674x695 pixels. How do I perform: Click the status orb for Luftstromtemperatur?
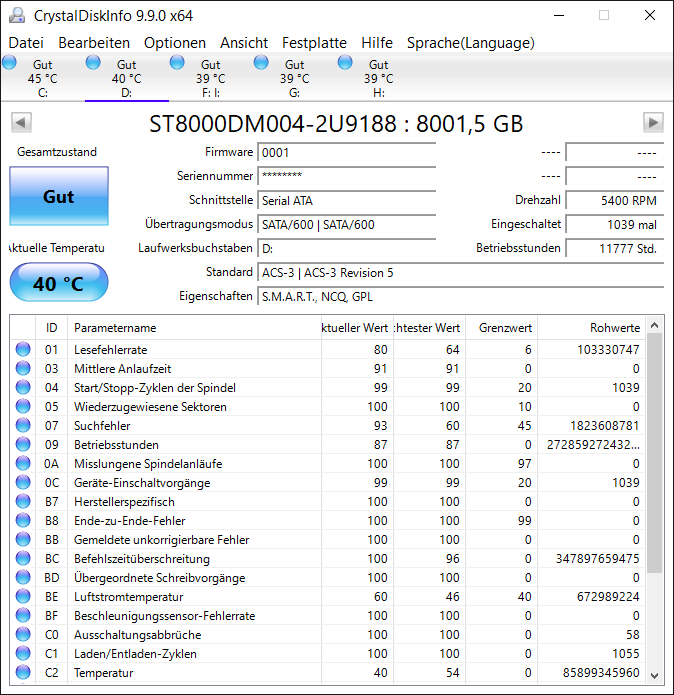click(x=23, y=597)
